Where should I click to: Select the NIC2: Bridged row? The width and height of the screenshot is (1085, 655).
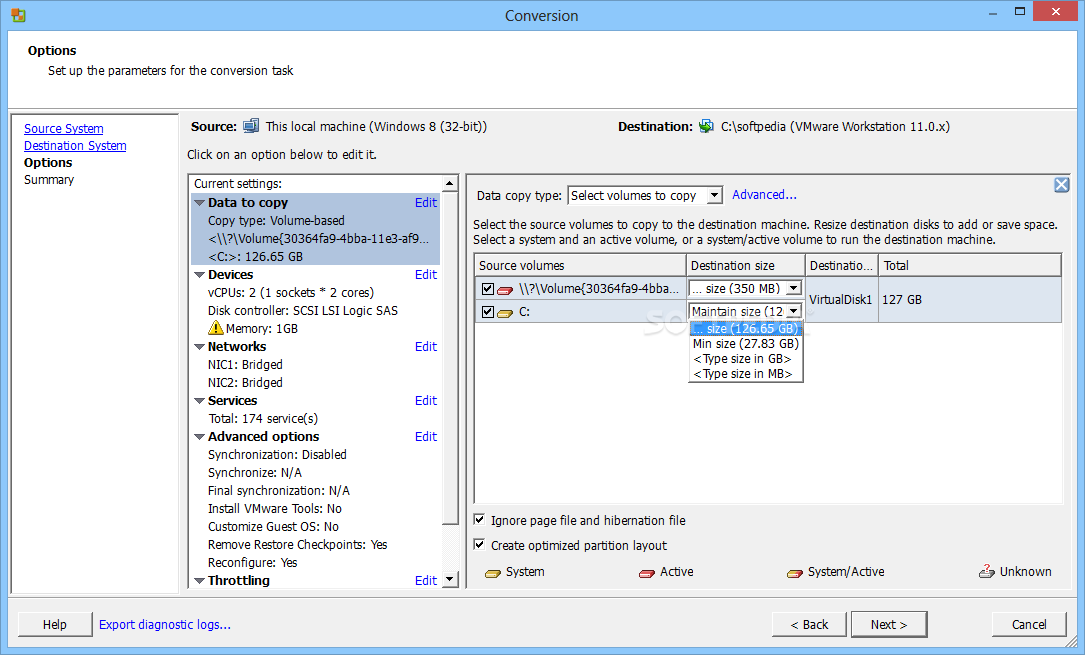316,382
